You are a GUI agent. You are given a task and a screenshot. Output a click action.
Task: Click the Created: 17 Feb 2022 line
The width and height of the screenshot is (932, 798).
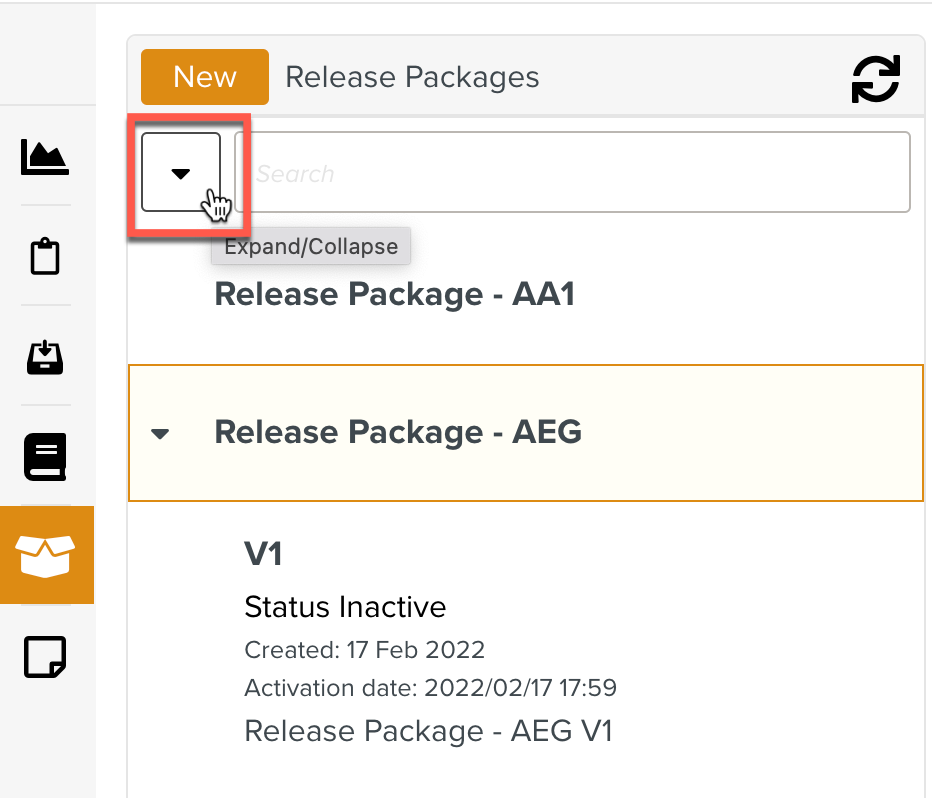click(364, 650)
